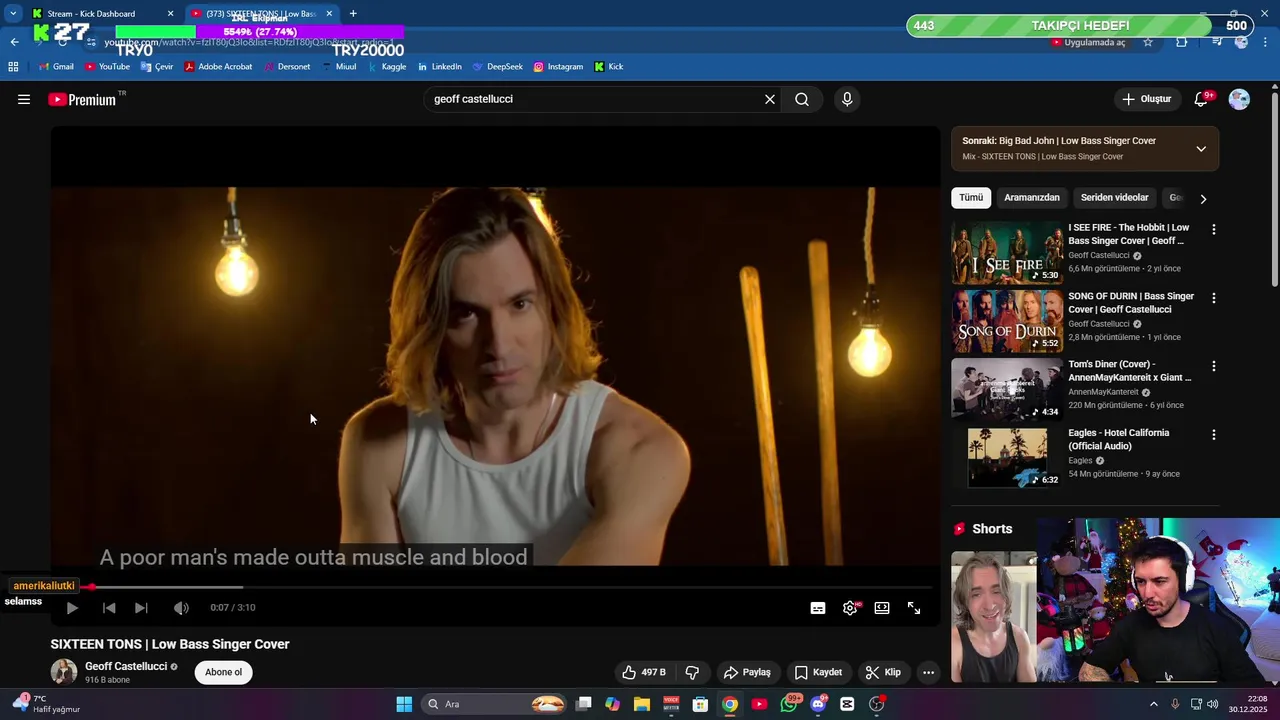Open the I SEE FIRE video thumbnail
This screenshot has width=1280, height=720.
coord(1007,253)
